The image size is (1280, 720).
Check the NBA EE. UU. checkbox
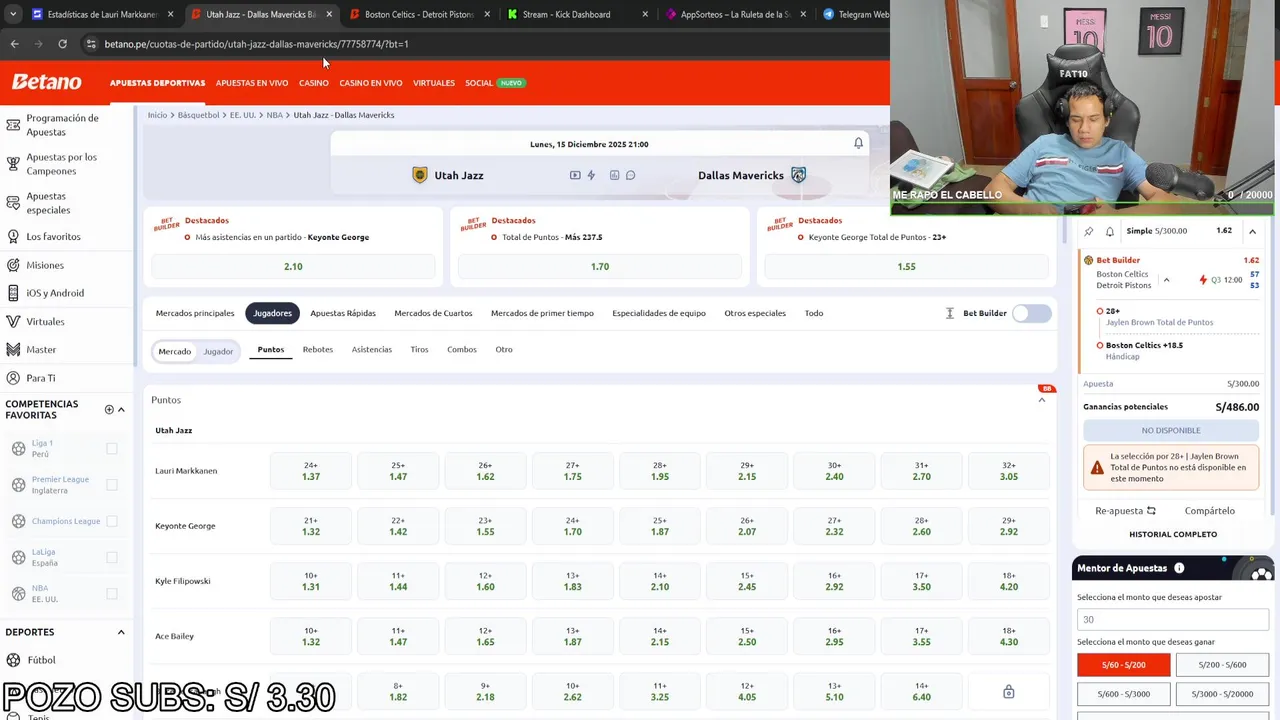click(112, 593)
